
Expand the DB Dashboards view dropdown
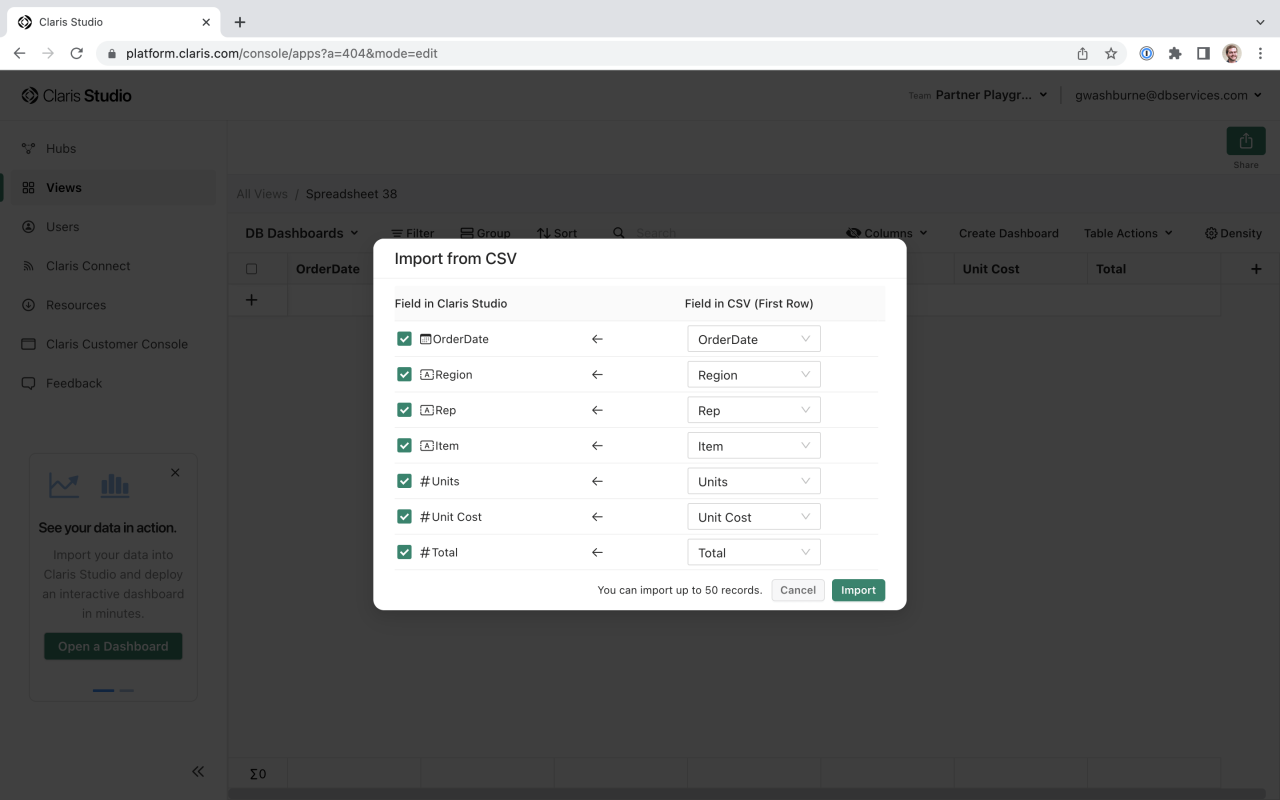[x=301, y=233]
